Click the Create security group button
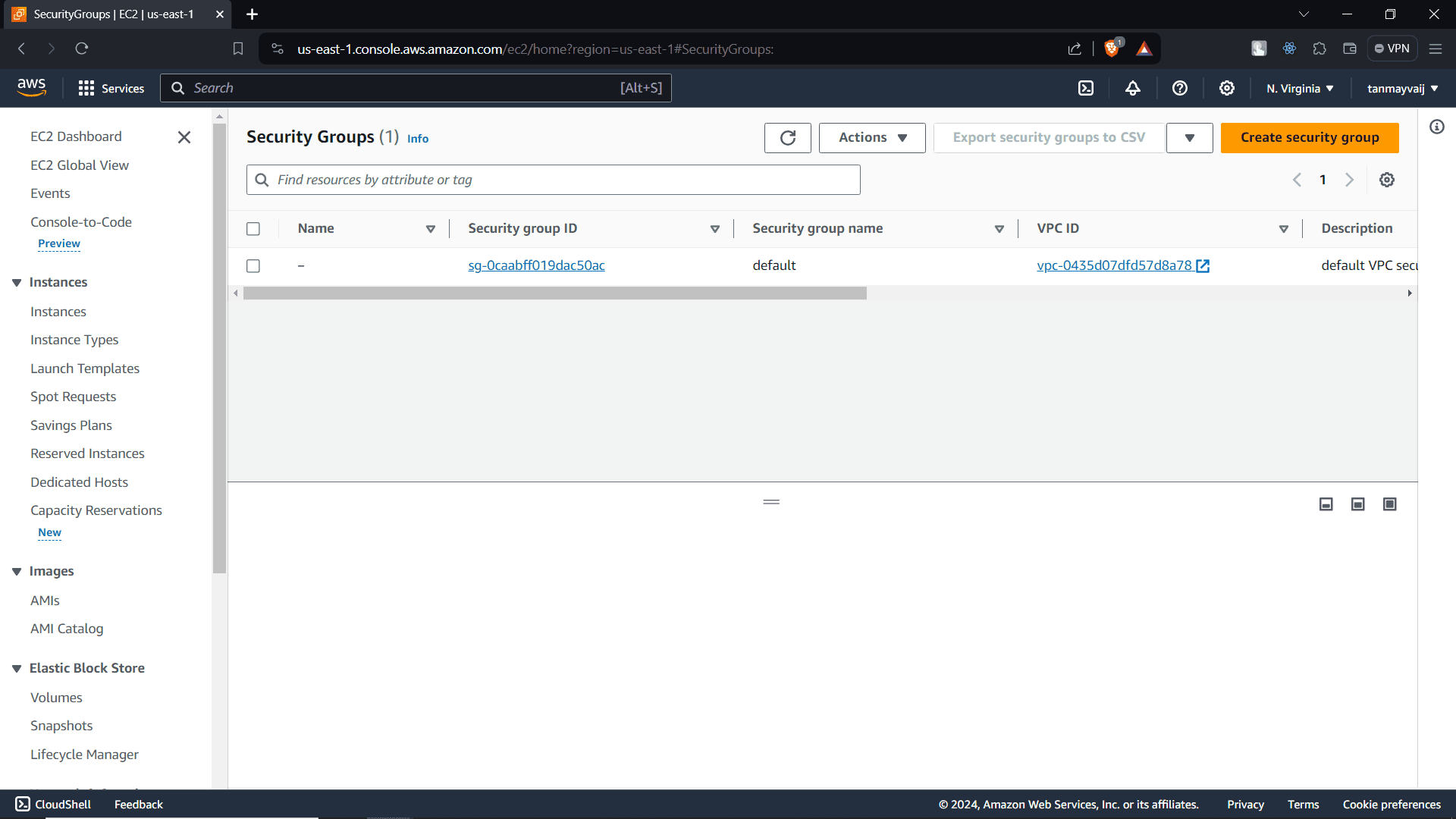1456x819 pixels. click(x=1310, y=137)
